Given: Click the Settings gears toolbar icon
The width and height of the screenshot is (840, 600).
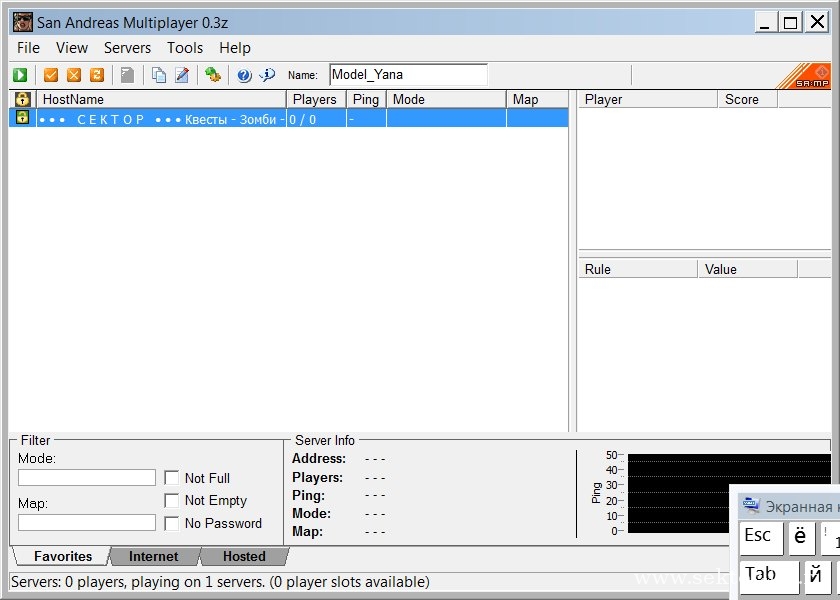Looking at the screenshot, I should click(213, 74).
